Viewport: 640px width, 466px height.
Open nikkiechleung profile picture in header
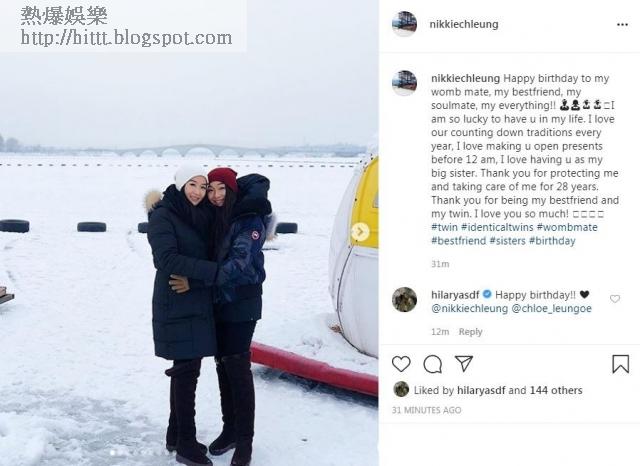pyautogui.click(x=404, y=24)
